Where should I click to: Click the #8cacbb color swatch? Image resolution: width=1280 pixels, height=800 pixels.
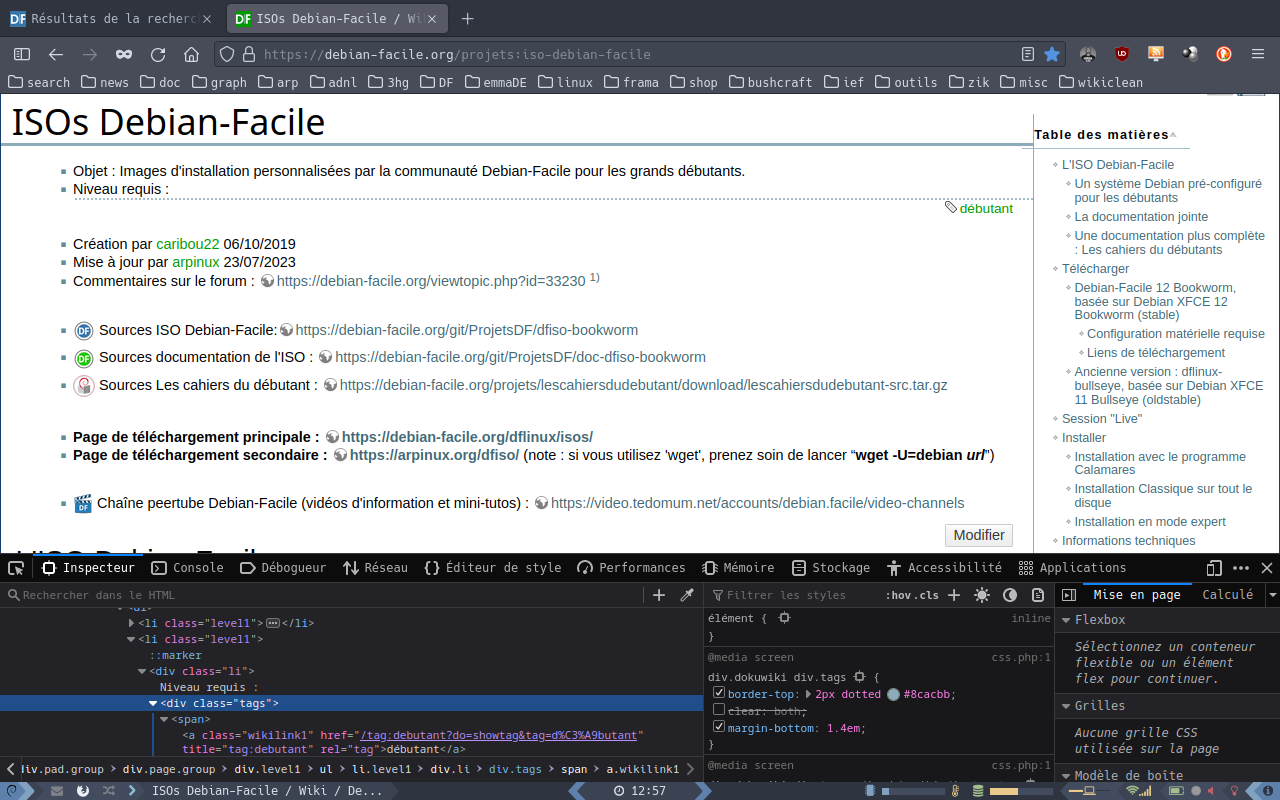[x=892, y=694]
